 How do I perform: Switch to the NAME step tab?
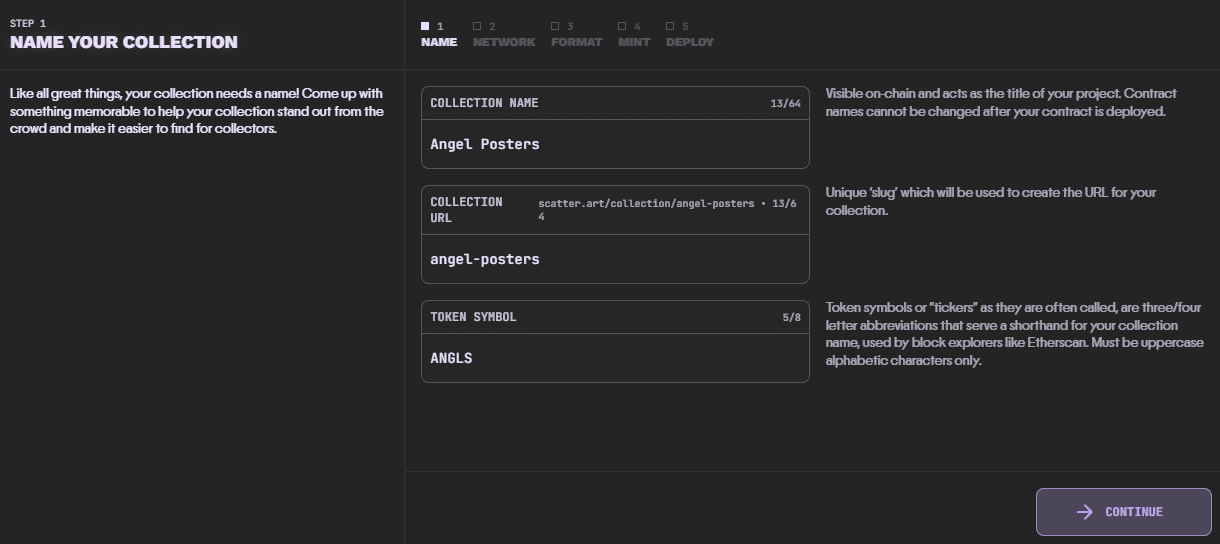(x=439, y=42)
